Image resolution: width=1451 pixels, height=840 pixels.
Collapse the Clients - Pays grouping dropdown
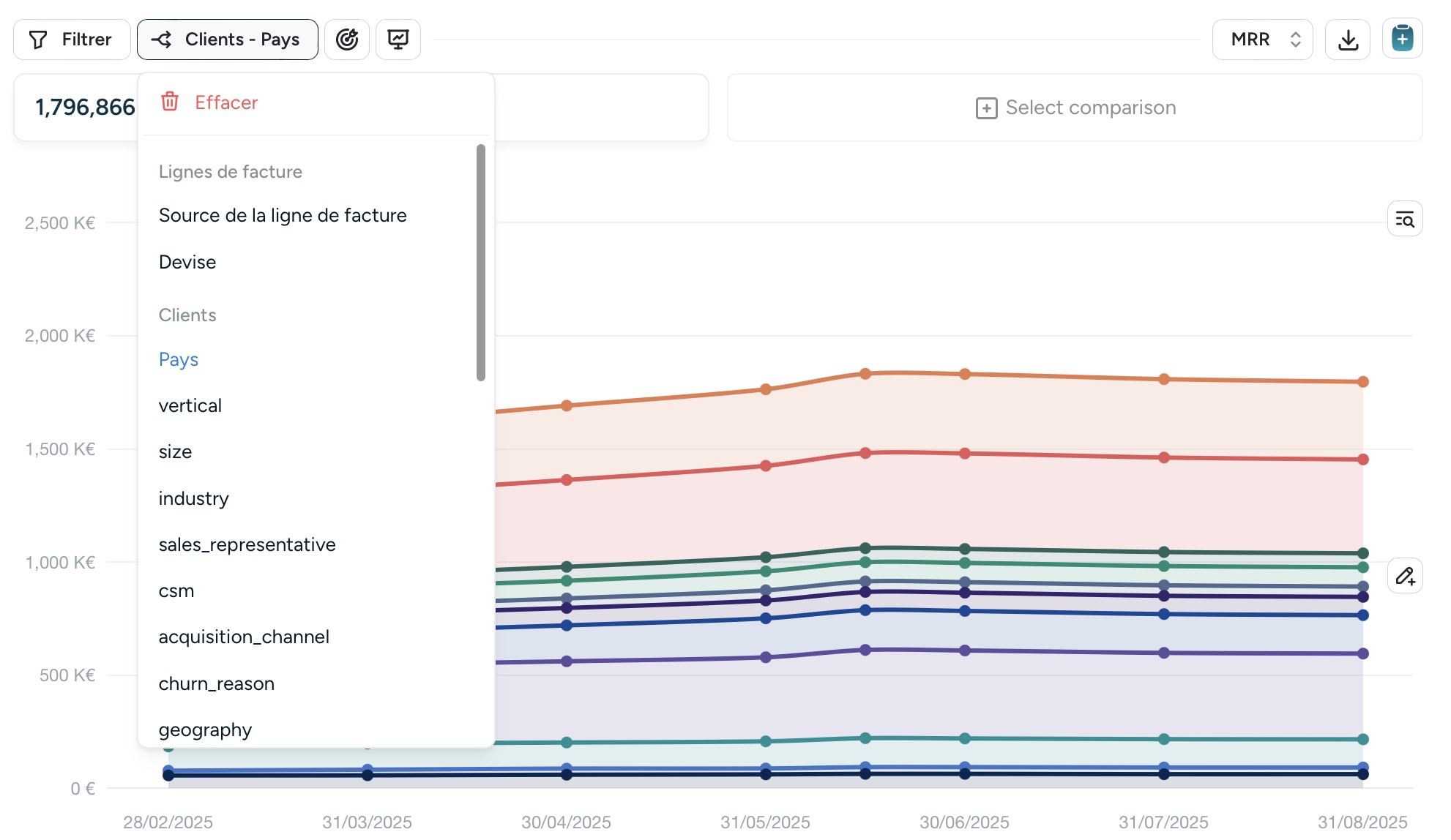tap(227, 40)
